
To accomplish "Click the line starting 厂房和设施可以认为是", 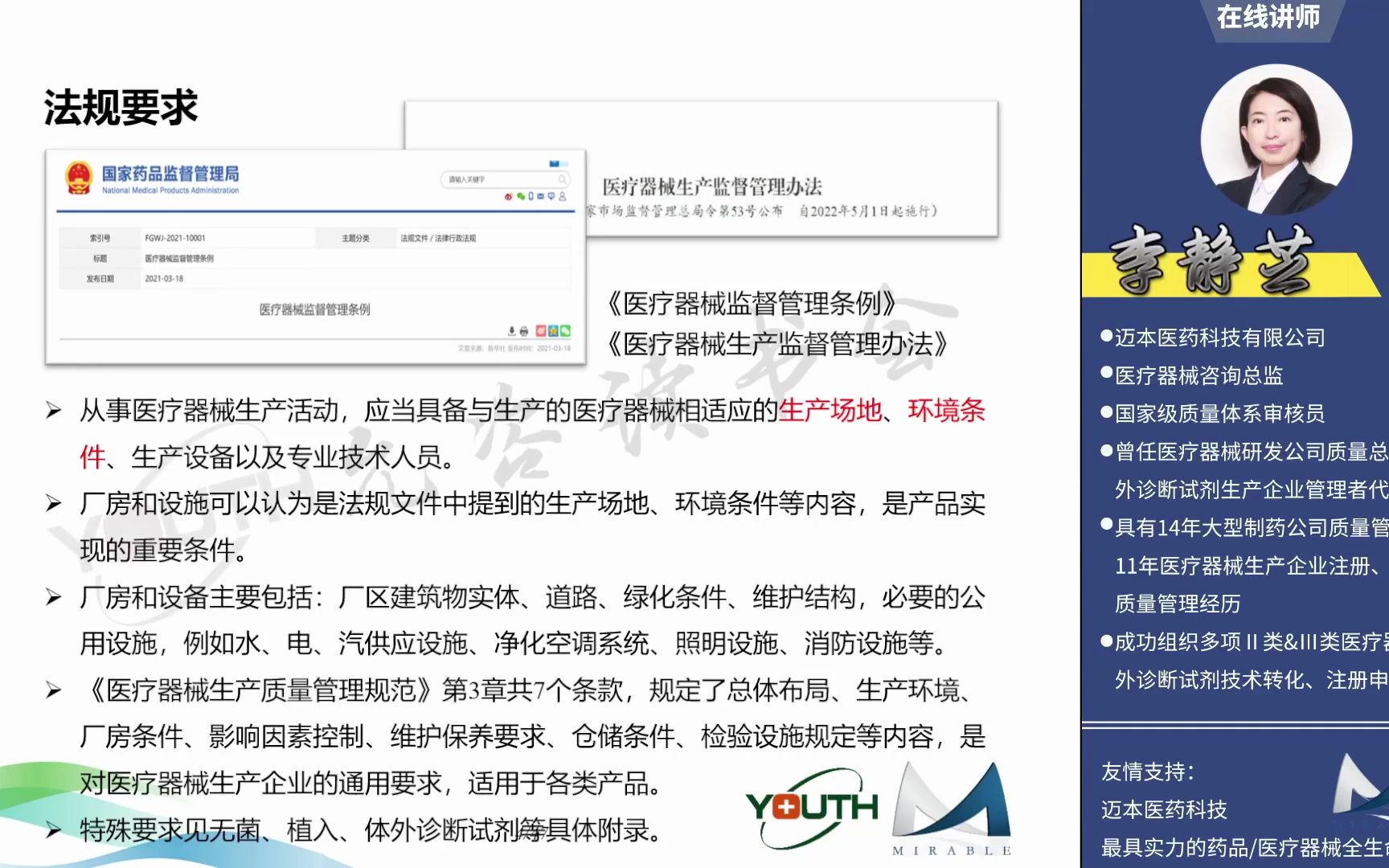I will click(532, 504).
